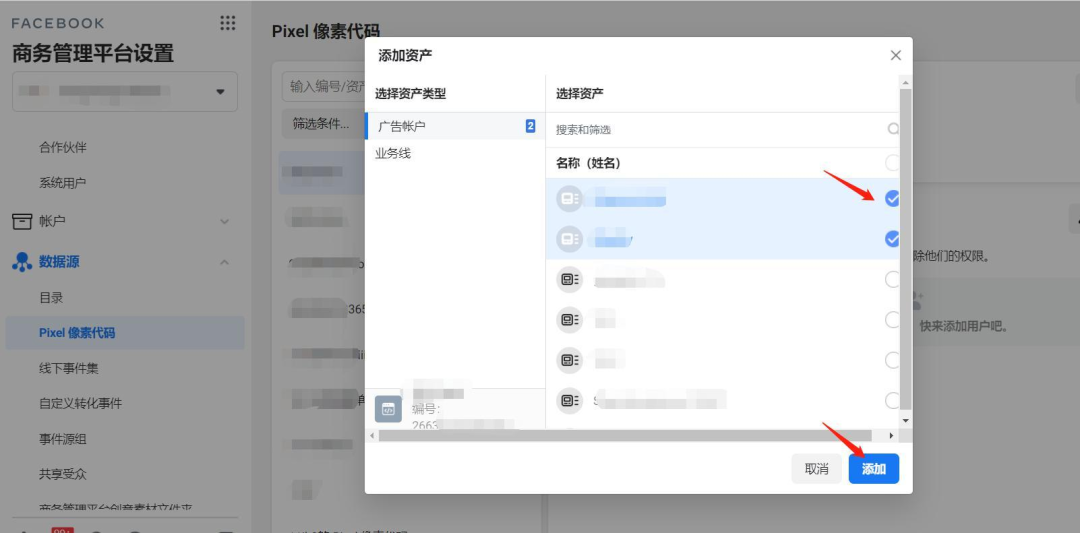This screenshot has width=1080, height=533.
Task: Click the 数据源 data sources icon
Action: (x=22, y=262)
